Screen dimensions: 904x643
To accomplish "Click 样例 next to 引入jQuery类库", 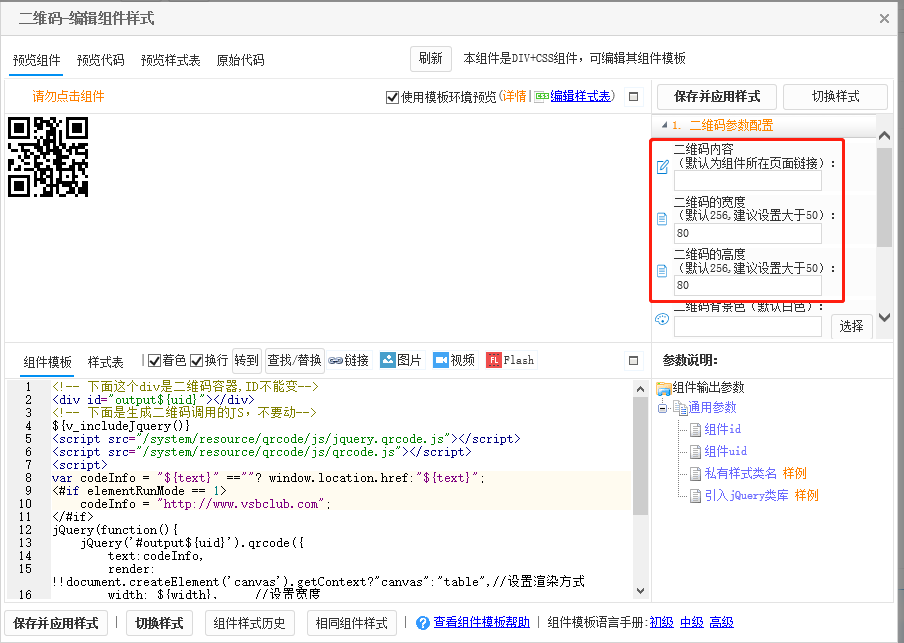I will tap(806, 495).
